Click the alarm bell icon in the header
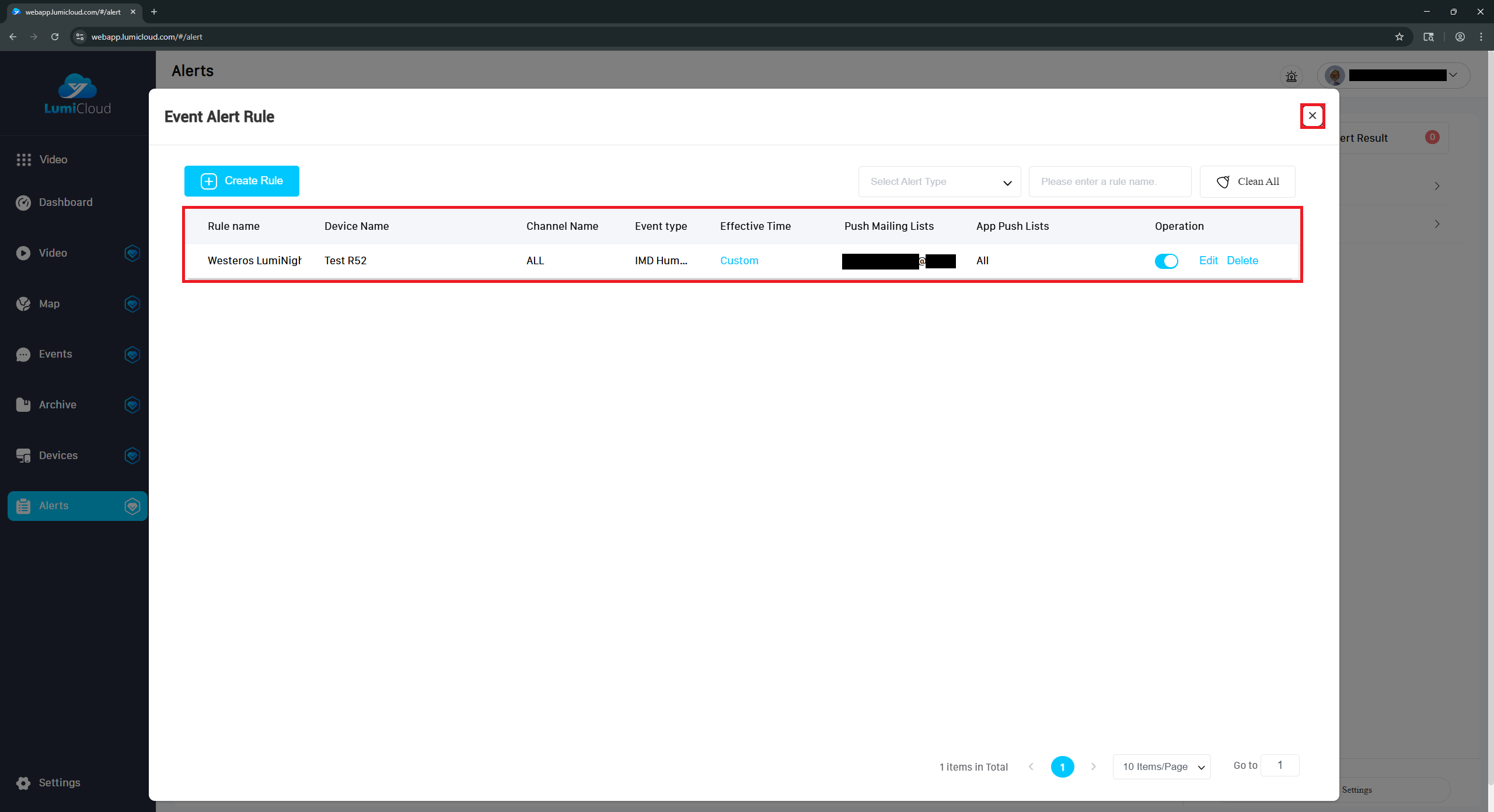Image resolution: width=1494 pixels, height=812 pixels. point(1291,76)
